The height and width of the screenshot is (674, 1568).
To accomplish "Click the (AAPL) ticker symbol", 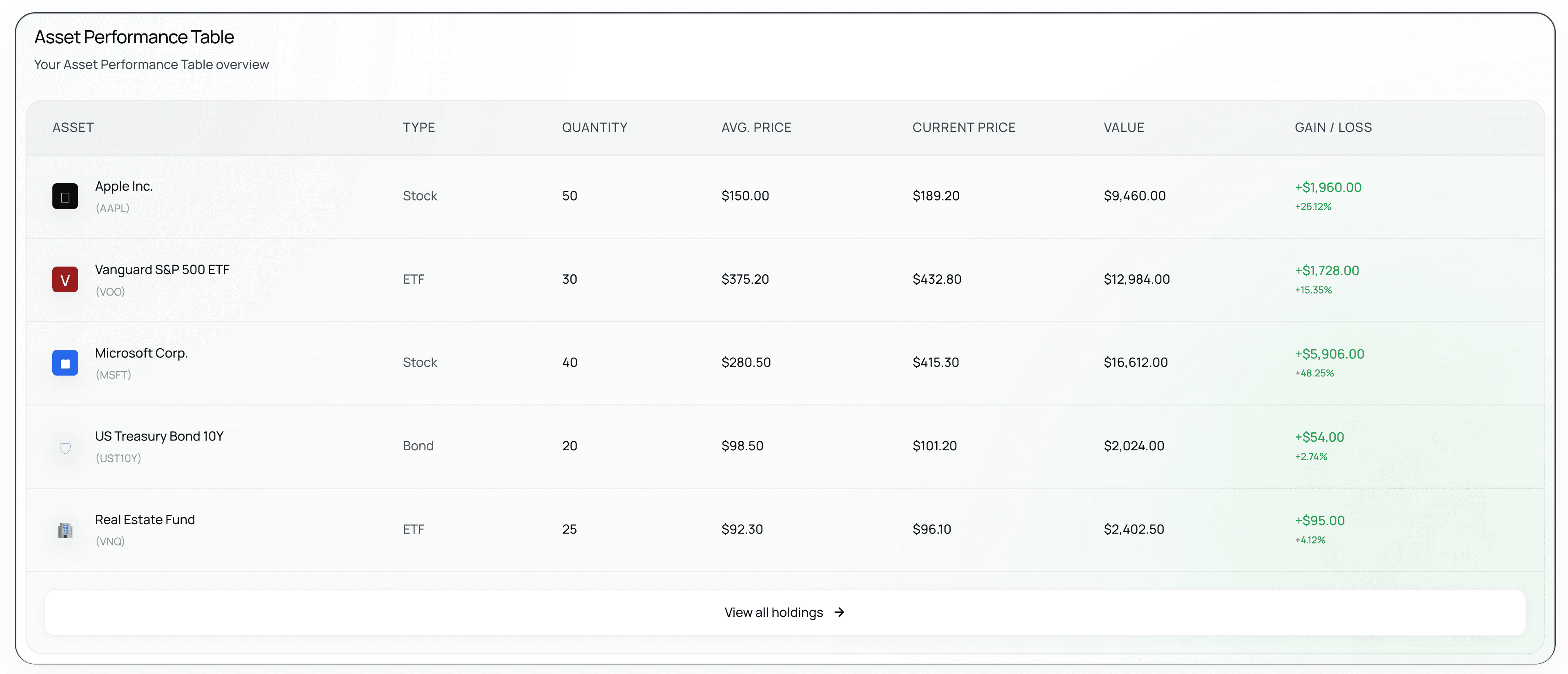I will (113, 208).
